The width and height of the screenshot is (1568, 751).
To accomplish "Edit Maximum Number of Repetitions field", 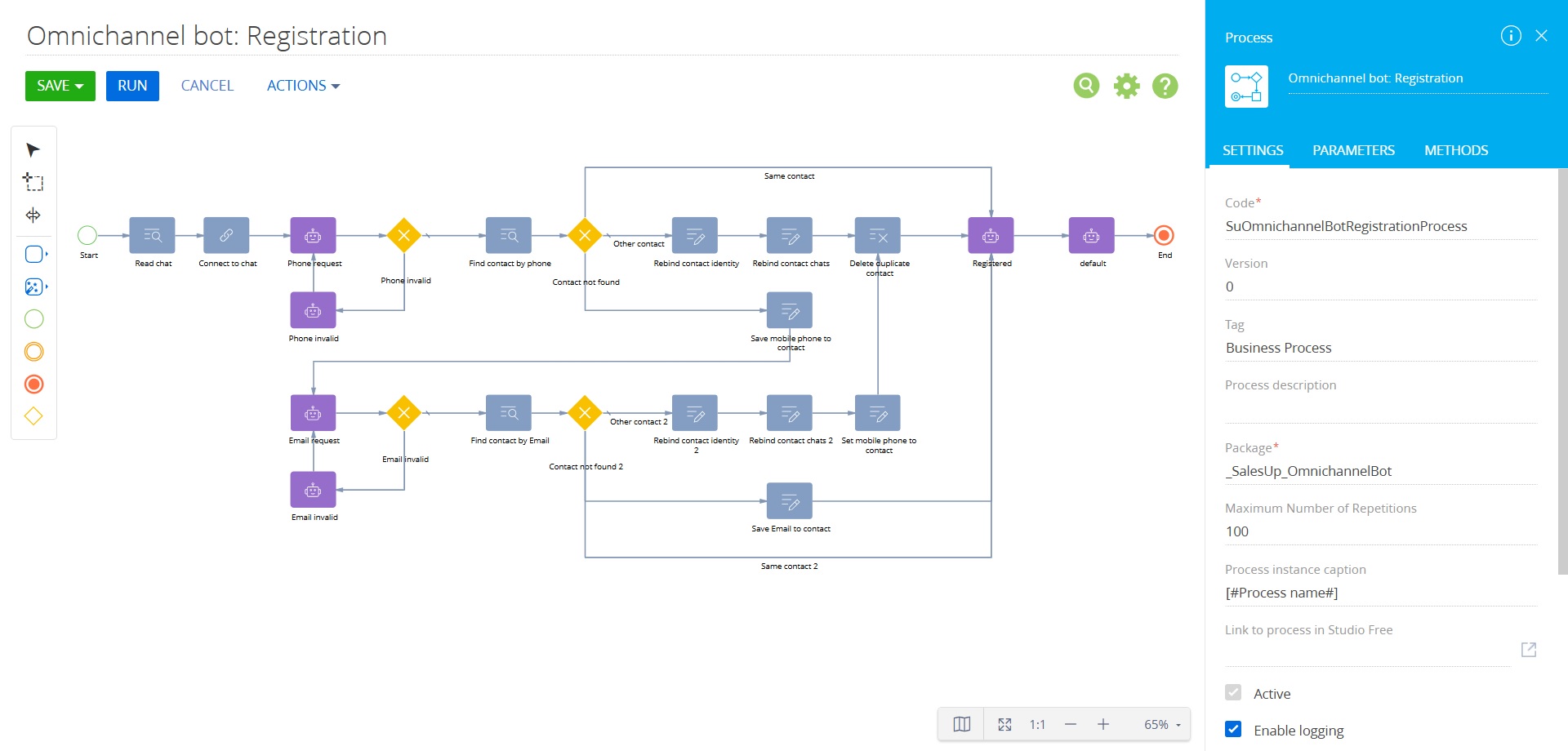I will tap(1380, 532).
